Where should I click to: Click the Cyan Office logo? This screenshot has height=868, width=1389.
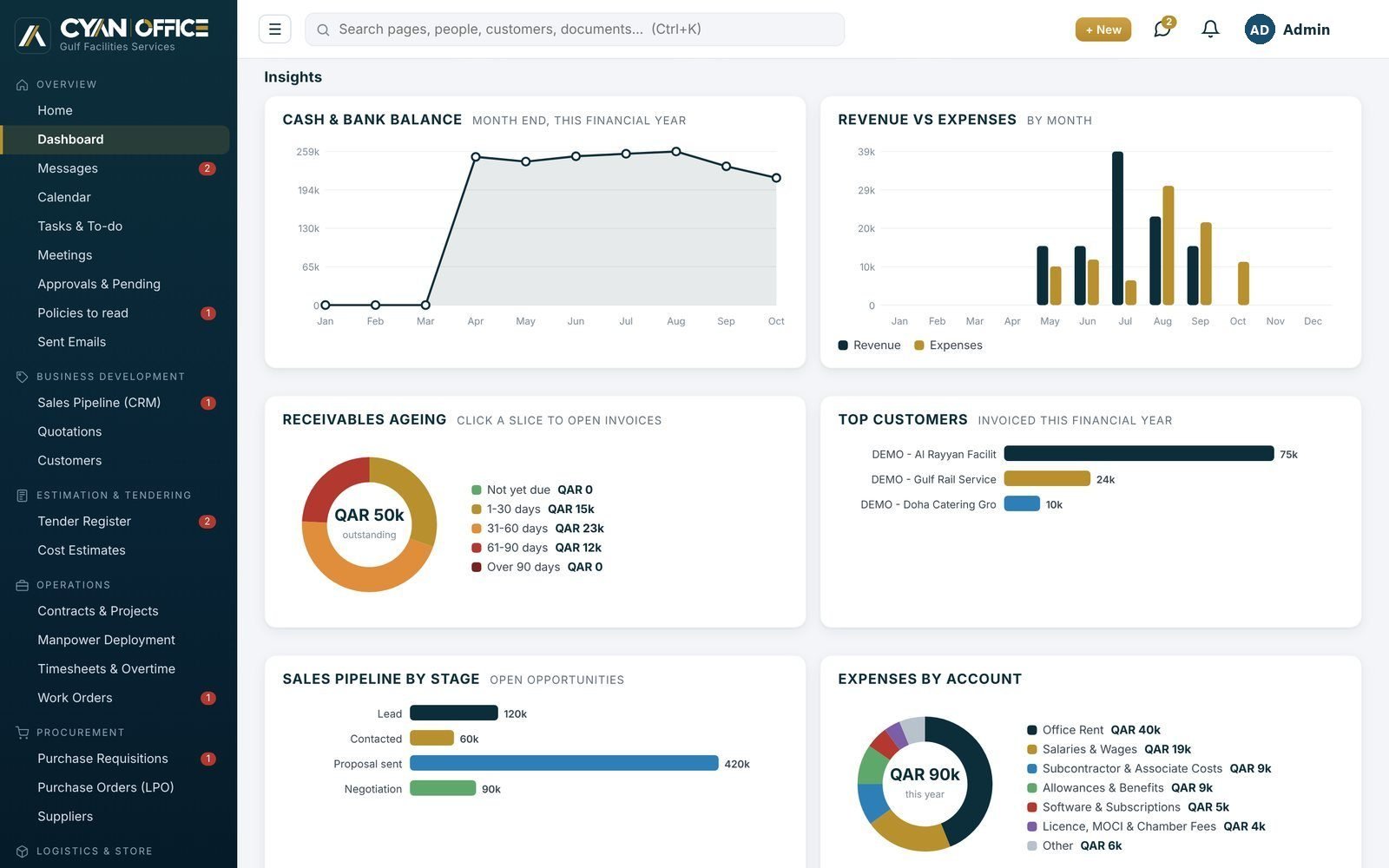pyautogui.click(x=112, y=34)
